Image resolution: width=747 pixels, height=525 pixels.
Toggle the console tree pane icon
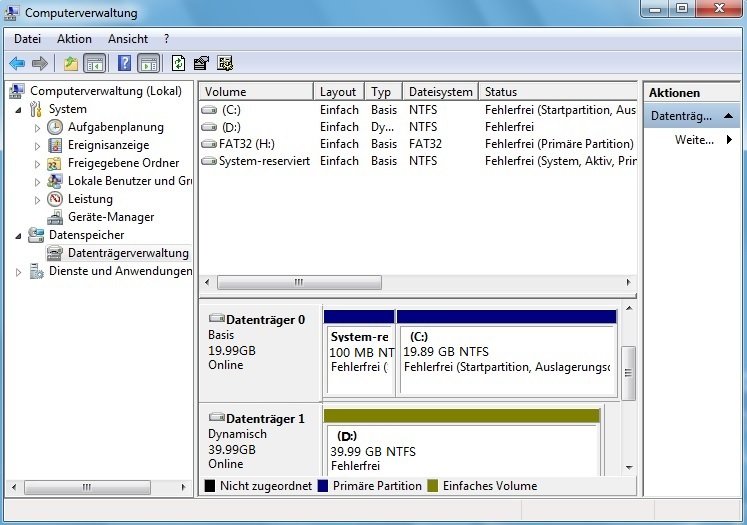[94, 63]
